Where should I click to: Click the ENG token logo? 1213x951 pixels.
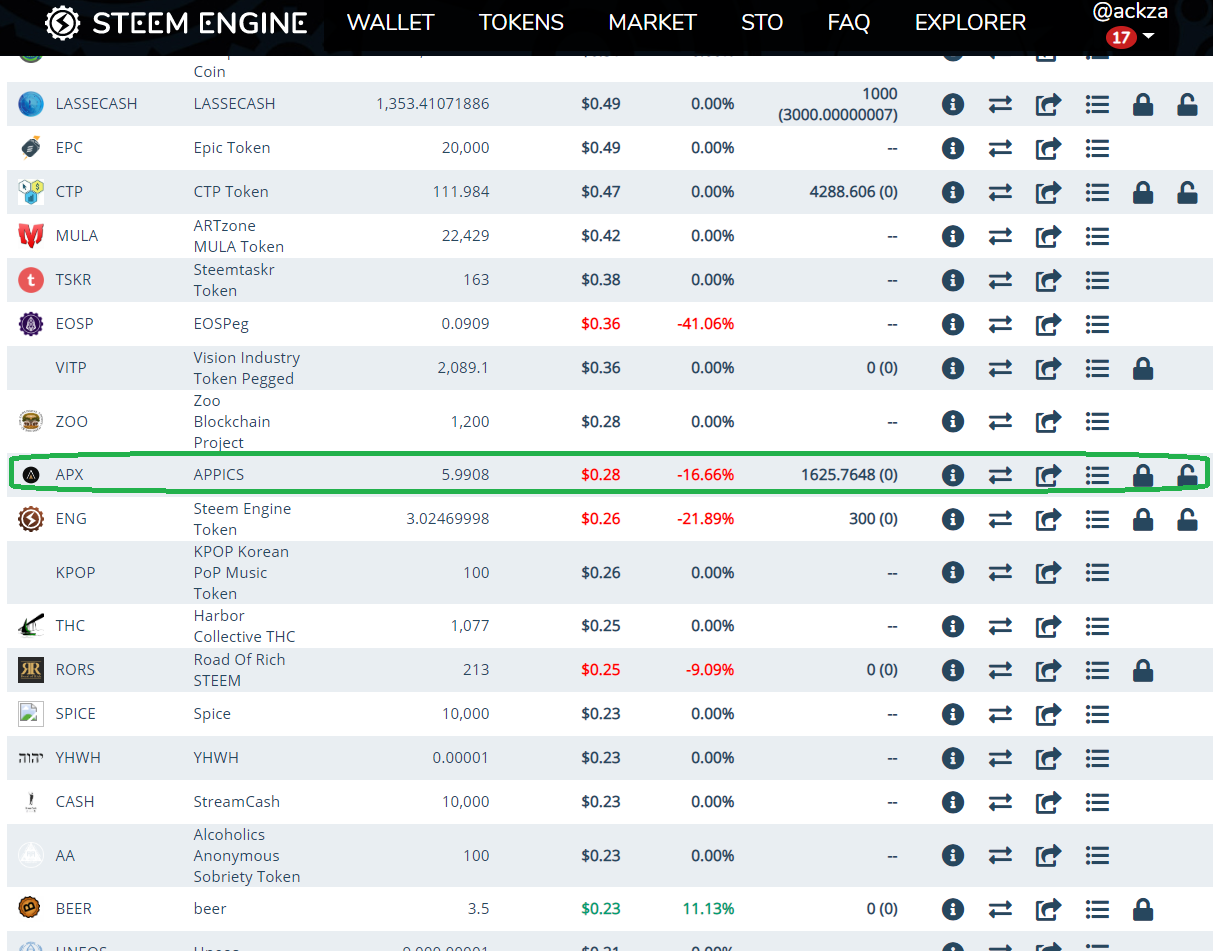31,519
